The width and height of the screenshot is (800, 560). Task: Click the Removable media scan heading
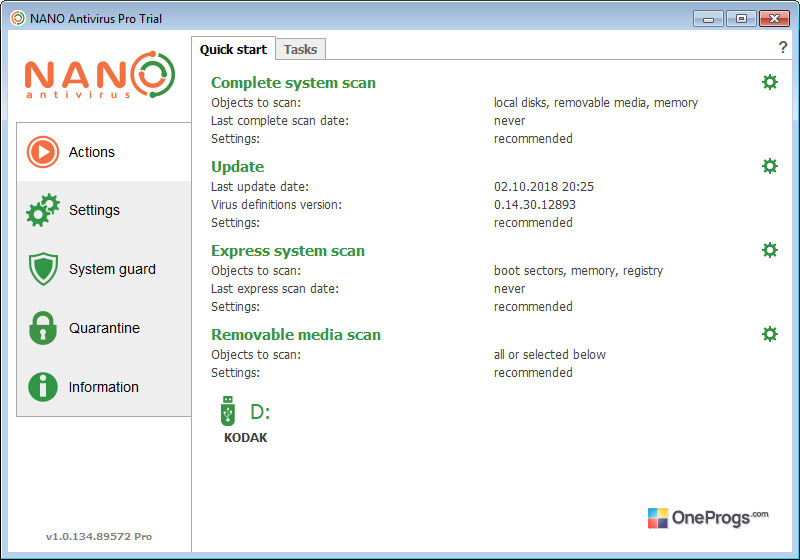(x=296, y=335)
